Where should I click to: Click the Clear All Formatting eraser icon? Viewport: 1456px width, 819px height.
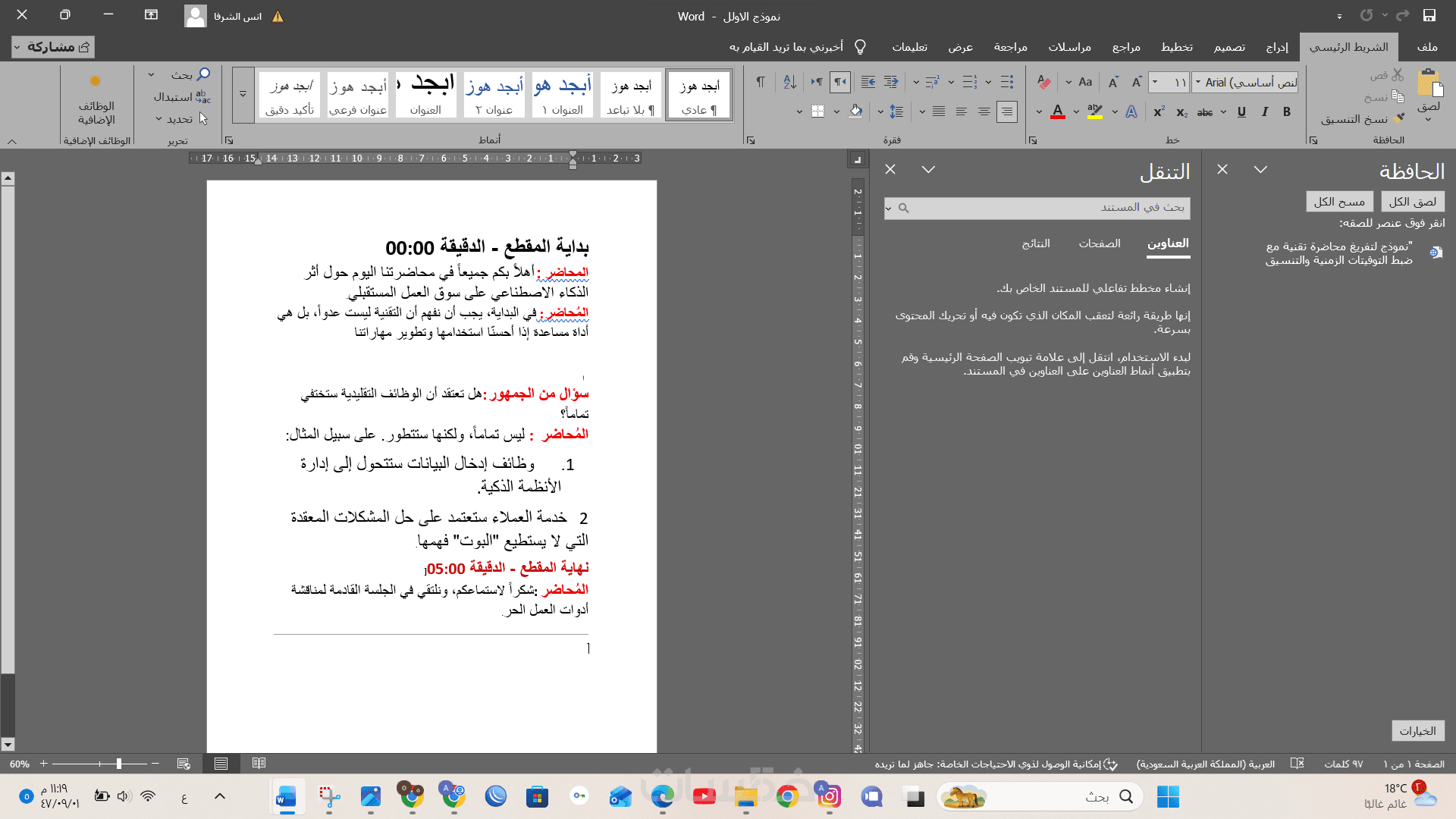[1044, 82]
